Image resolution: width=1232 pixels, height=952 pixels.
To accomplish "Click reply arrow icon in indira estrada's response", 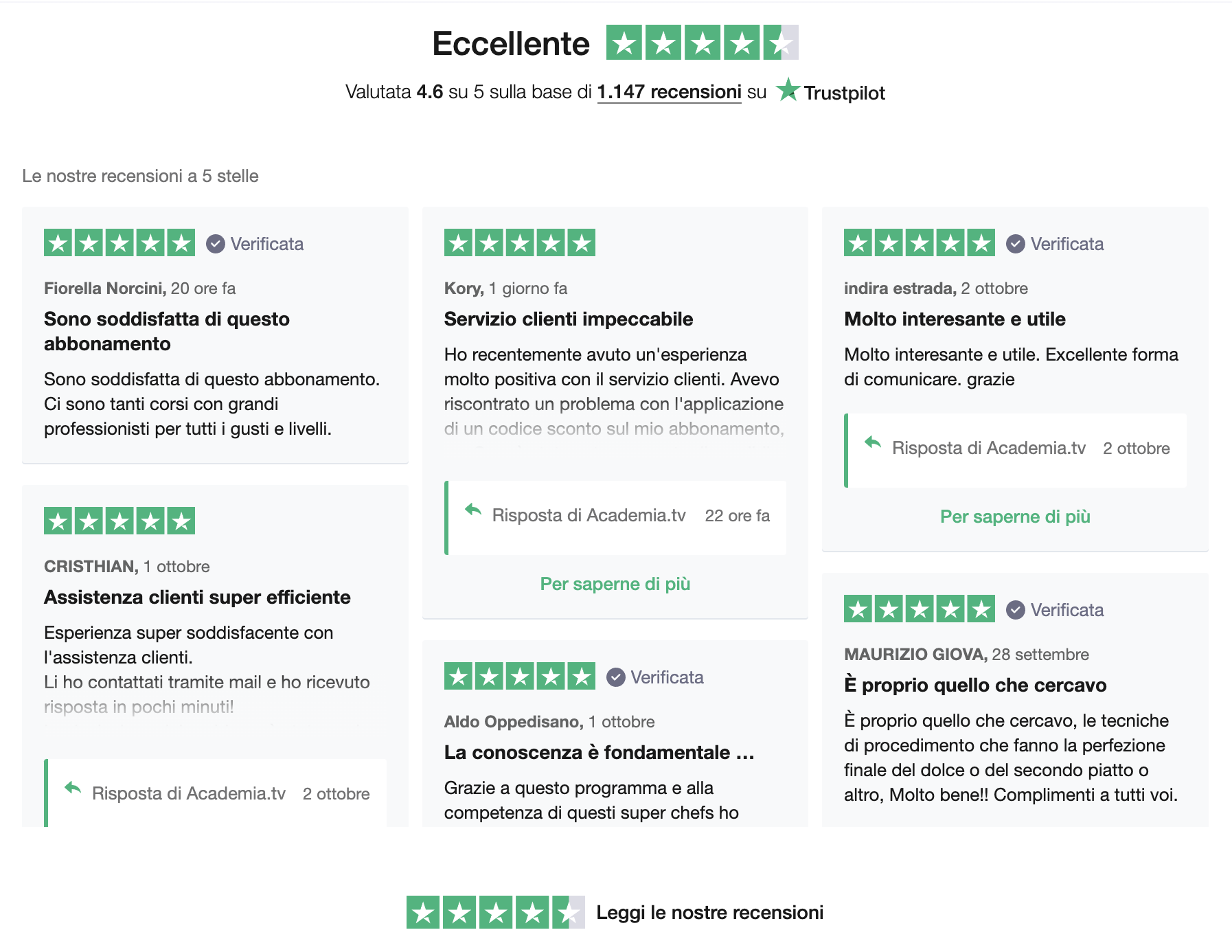I will 873,442.
